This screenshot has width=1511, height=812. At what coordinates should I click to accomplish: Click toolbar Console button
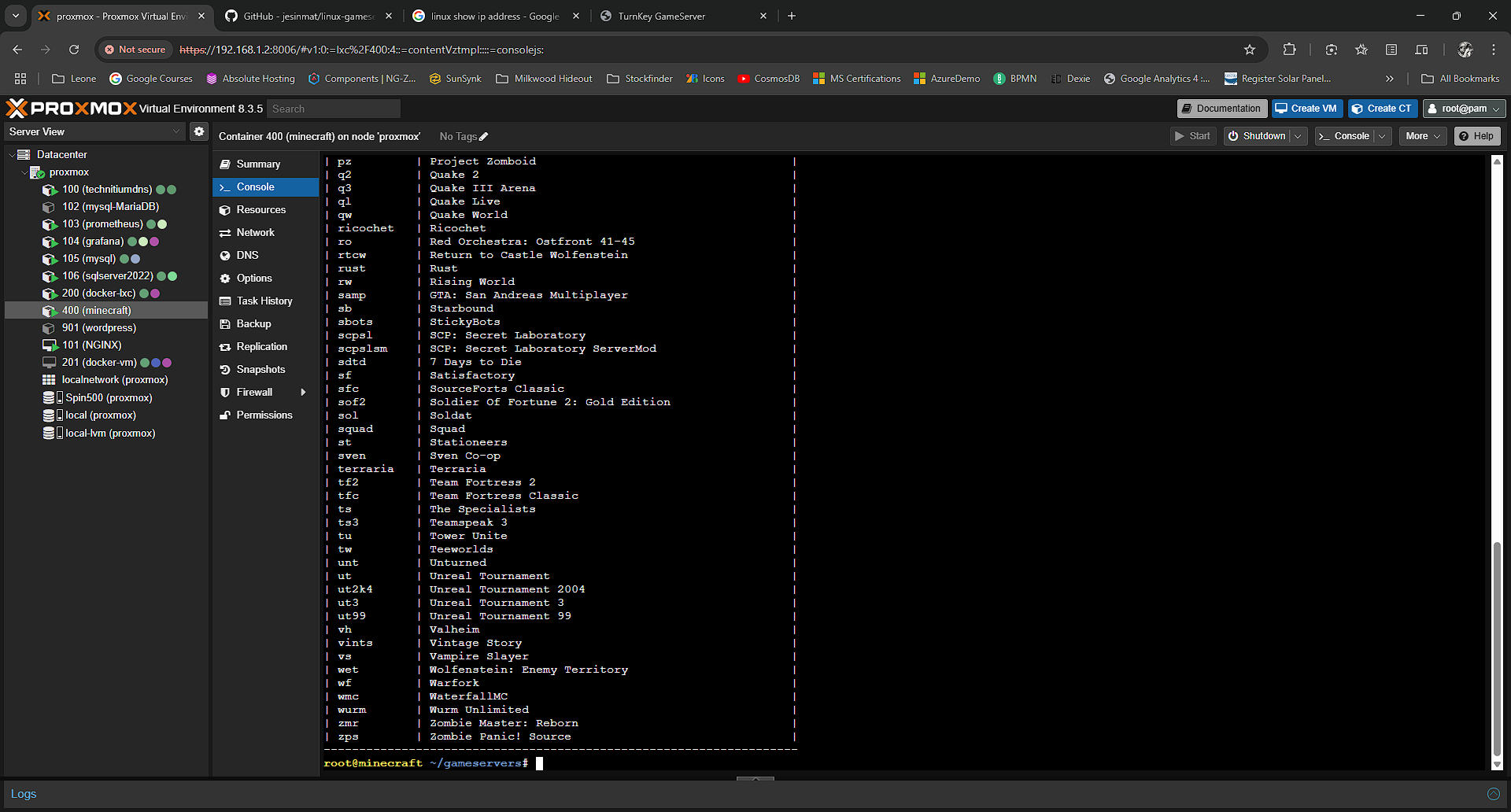(x=1344, y=136)
